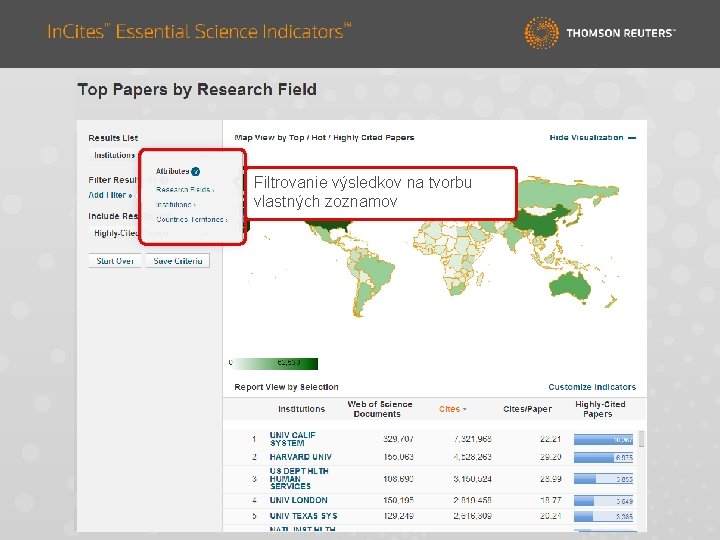The width and height of the screenshot is (720, 540).
Task: Click the Cites value for HARVARD UNIV
Action: pos(472,457)
